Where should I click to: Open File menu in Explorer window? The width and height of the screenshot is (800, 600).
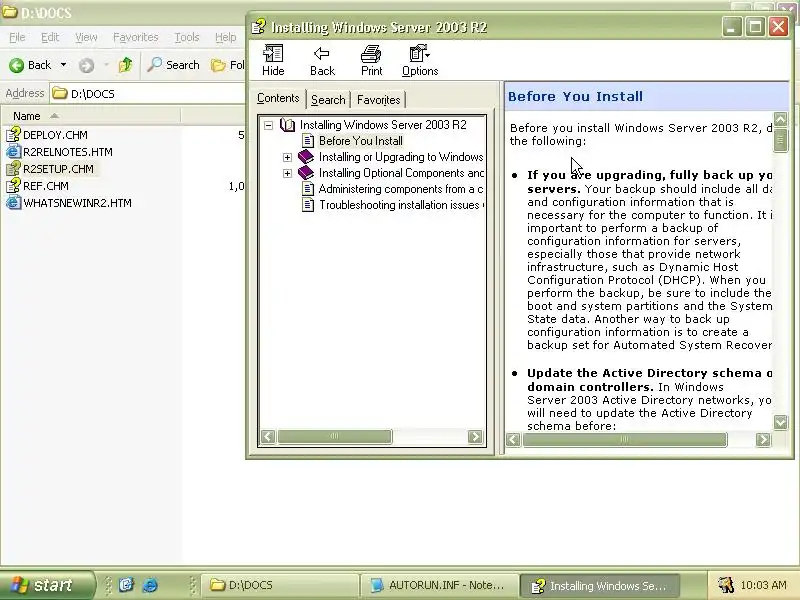(x=17, y=37)
